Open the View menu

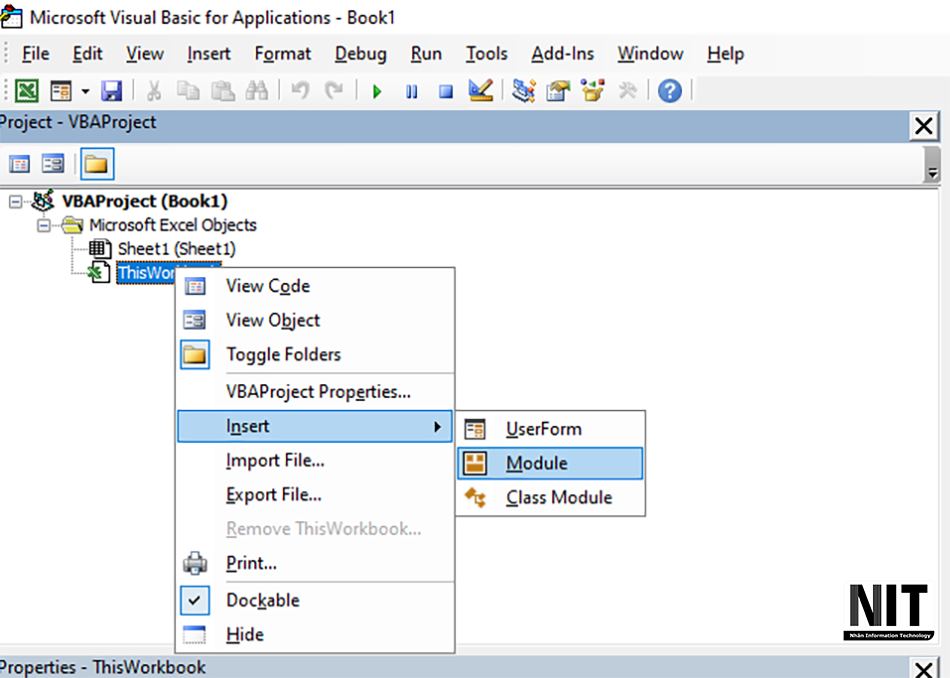pos(144,54)
